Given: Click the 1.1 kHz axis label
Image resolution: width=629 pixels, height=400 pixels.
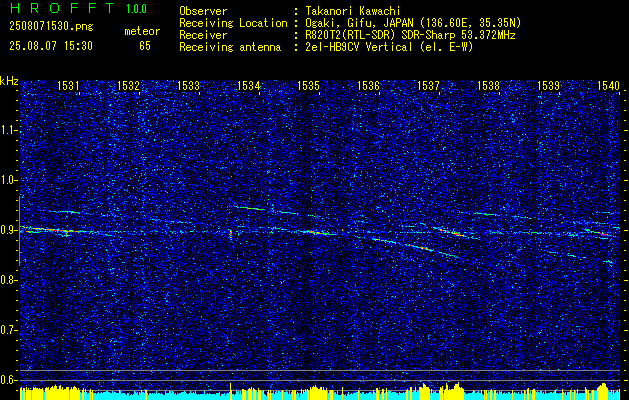Looking at the screenshot, I should click(7, 130).
